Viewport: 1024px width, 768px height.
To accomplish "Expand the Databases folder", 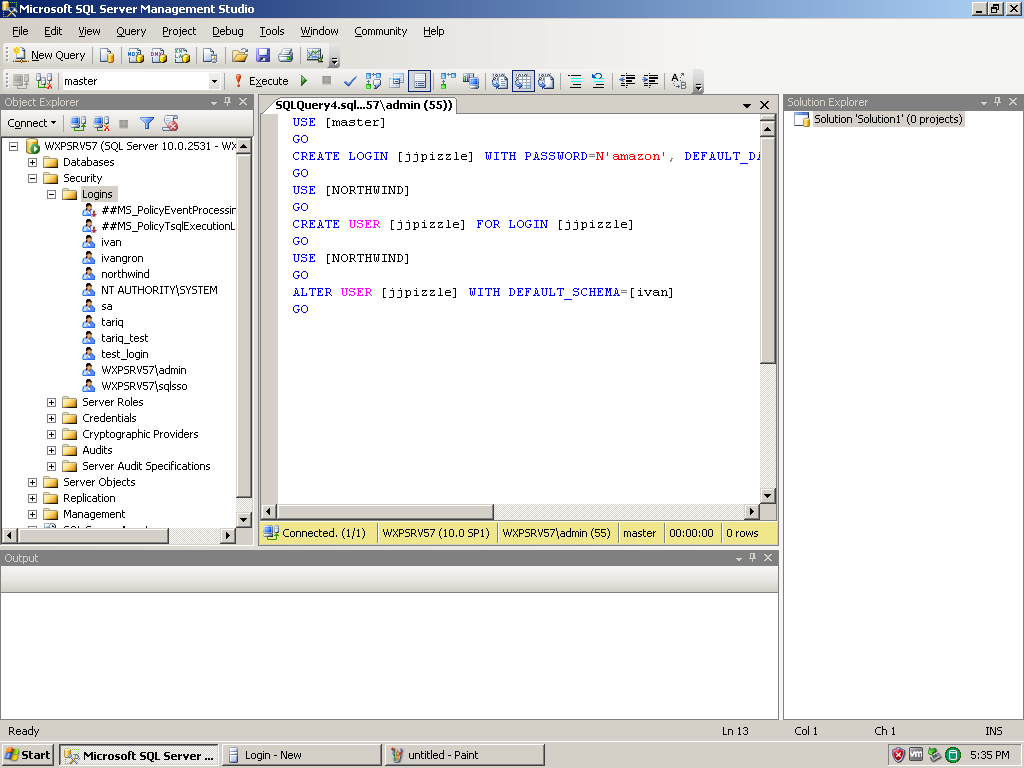I will point(33,163).
